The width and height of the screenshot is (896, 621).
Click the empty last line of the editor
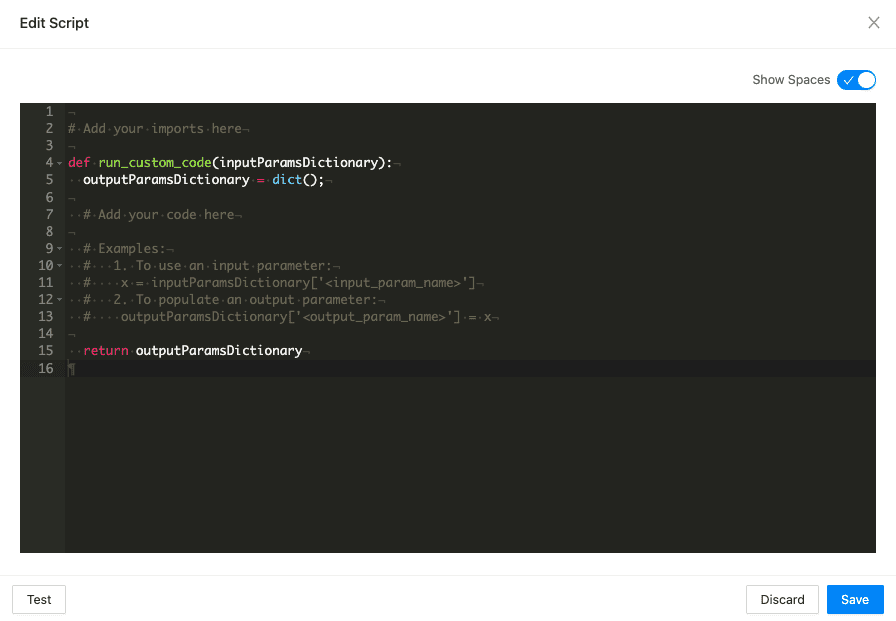coord(200,368)
